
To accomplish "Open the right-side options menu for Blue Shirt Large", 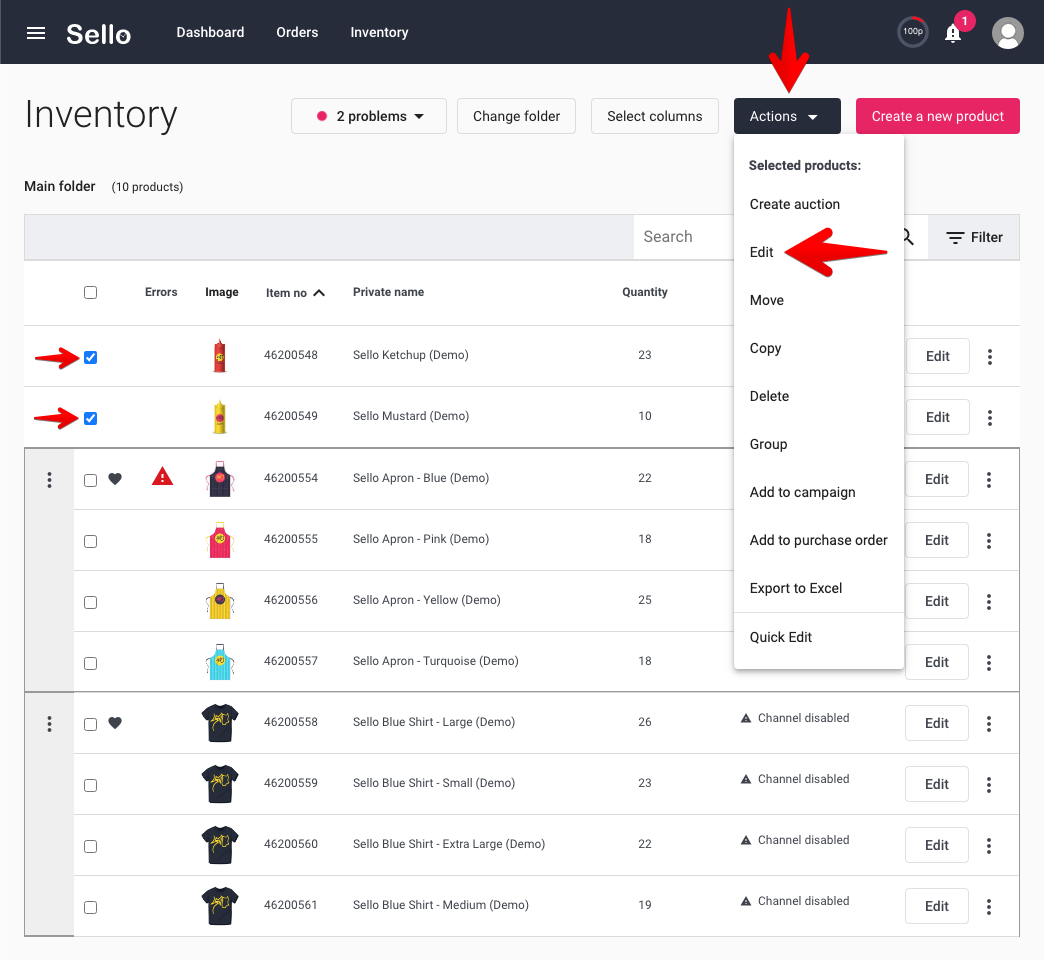I will coord(989,724).
